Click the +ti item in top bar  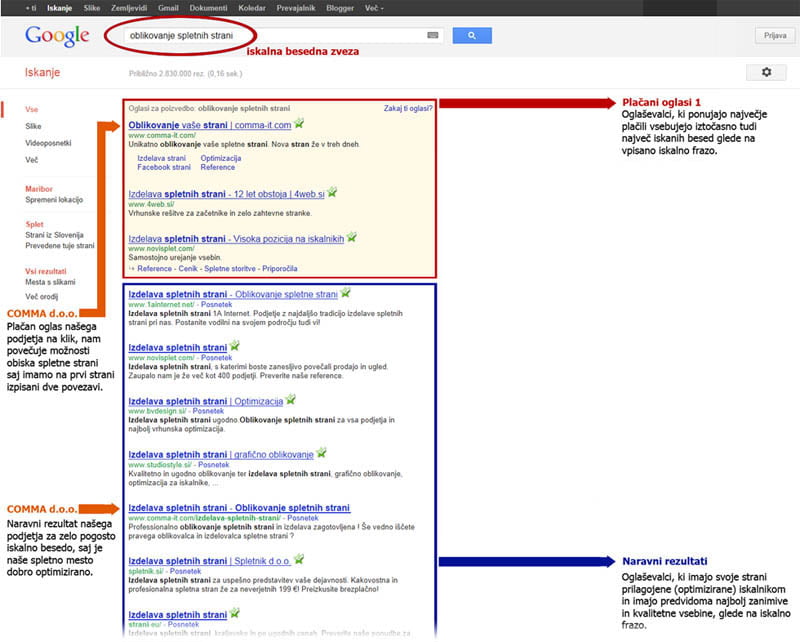click(x=31, y=8)
